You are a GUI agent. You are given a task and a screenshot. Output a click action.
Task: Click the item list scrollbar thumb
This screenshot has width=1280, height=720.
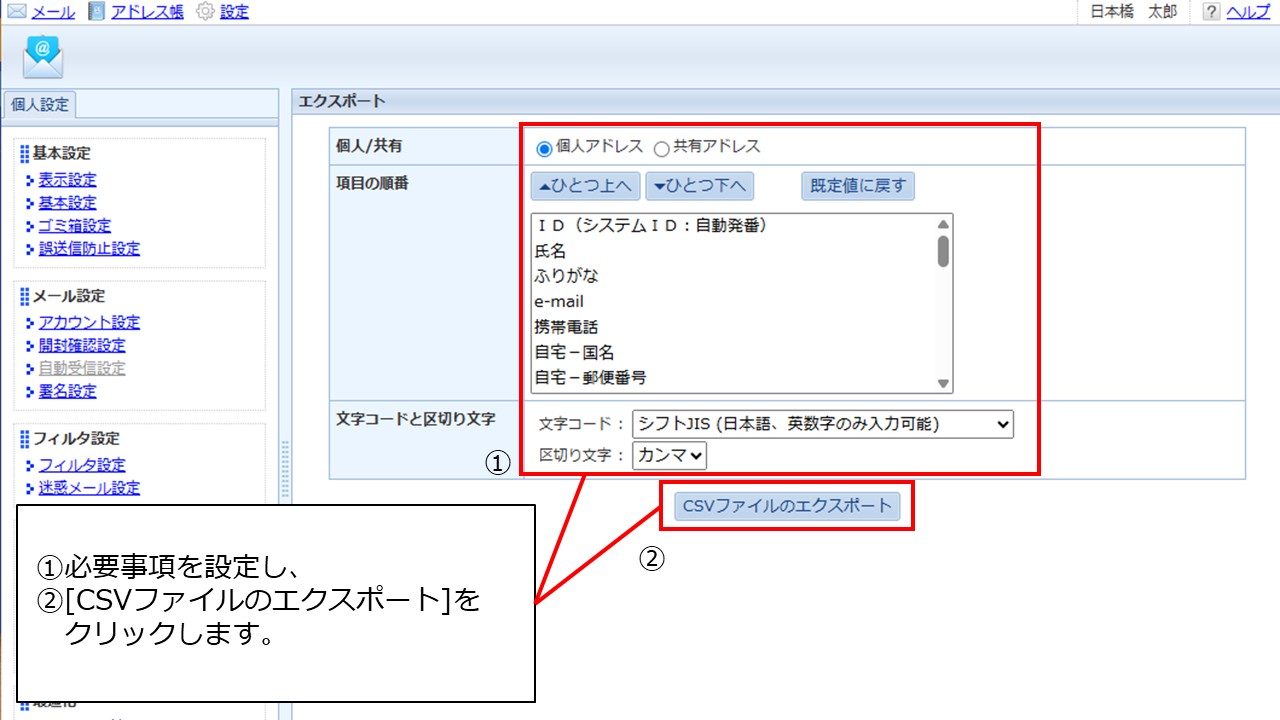tap(943, 251)
